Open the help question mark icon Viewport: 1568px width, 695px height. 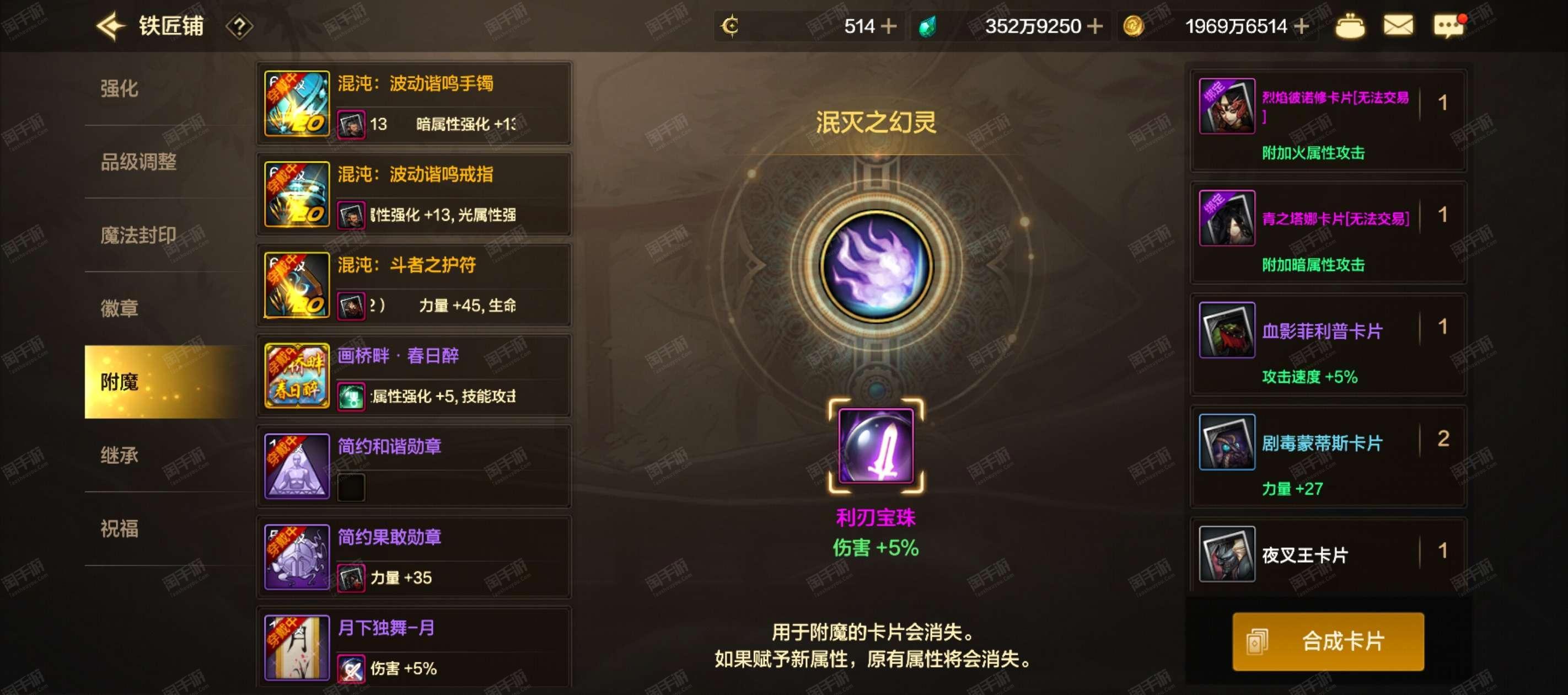click(239, 27)
